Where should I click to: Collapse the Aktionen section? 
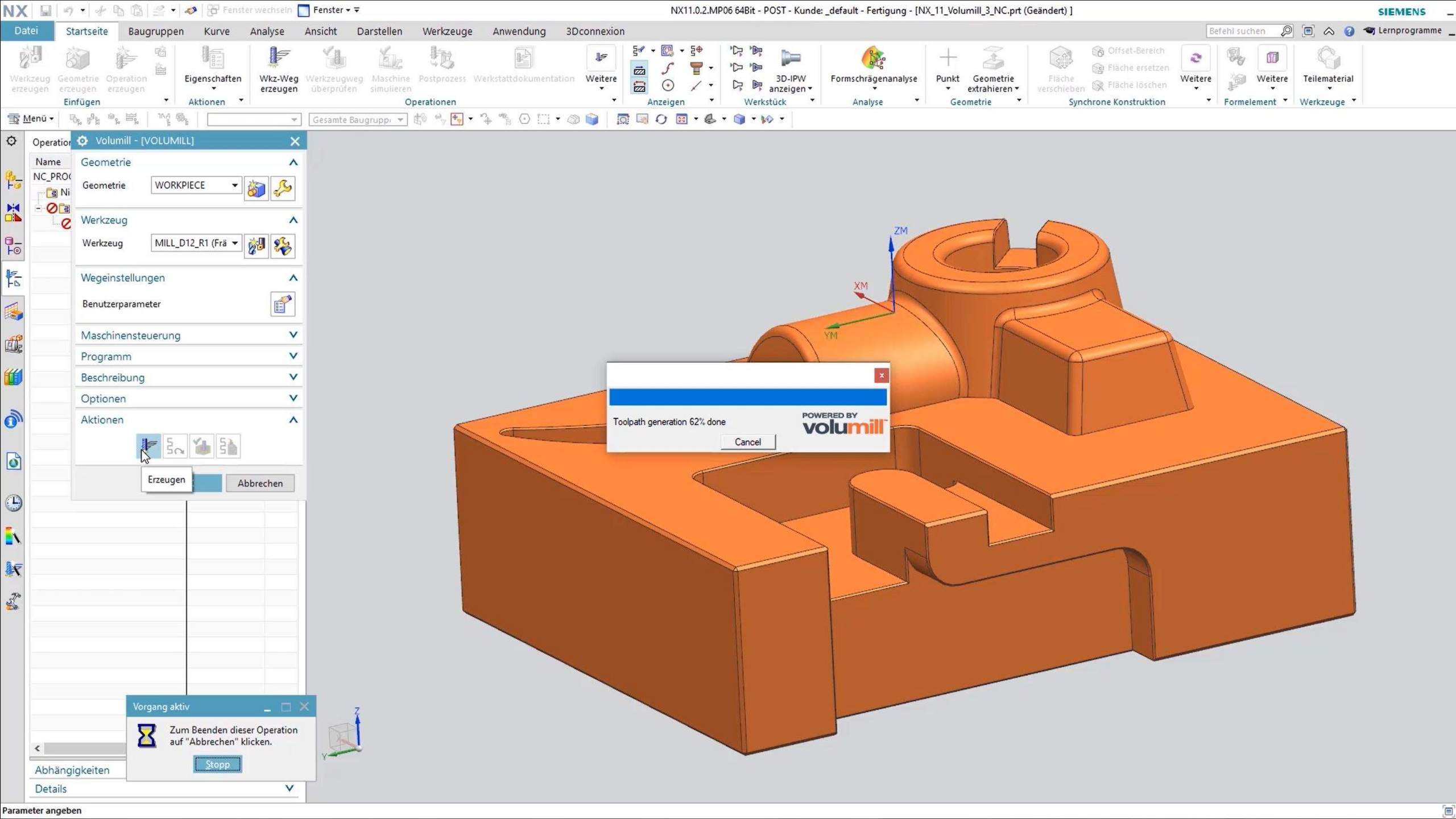[x=189, y=420]
